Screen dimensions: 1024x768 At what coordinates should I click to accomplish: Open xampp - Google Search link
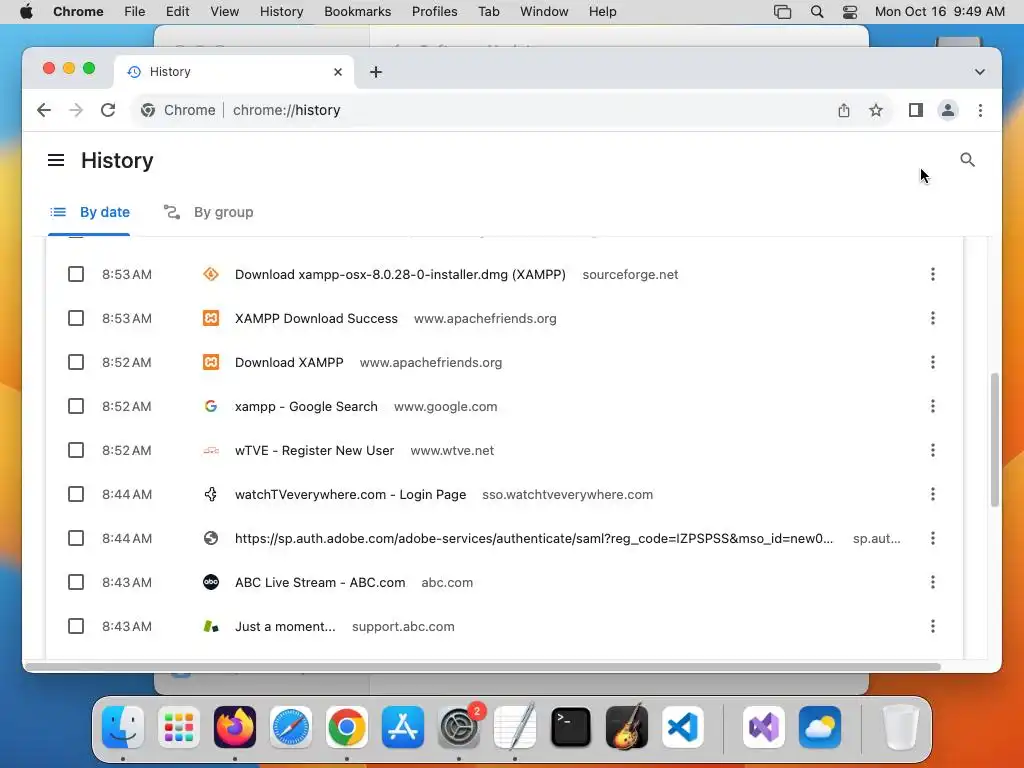[x=306, y=406]
